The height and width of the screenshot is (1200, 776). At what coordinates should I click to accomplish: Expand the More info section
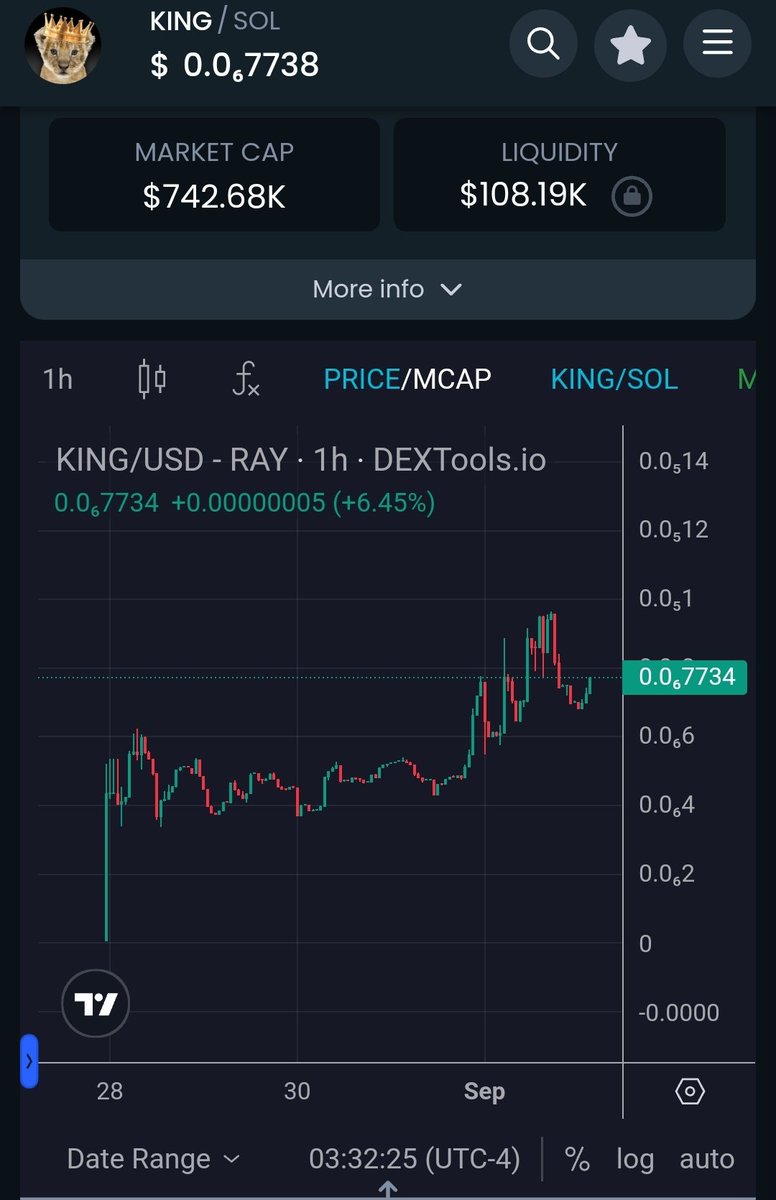click(x=388, y=289)
